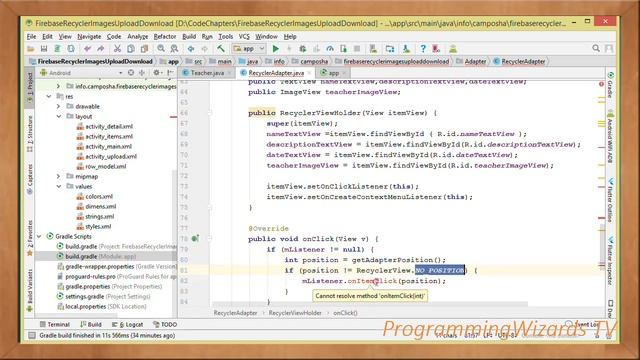Click the red error mark in editor stripe
640x360 pixels.
(x=602, y=218)
